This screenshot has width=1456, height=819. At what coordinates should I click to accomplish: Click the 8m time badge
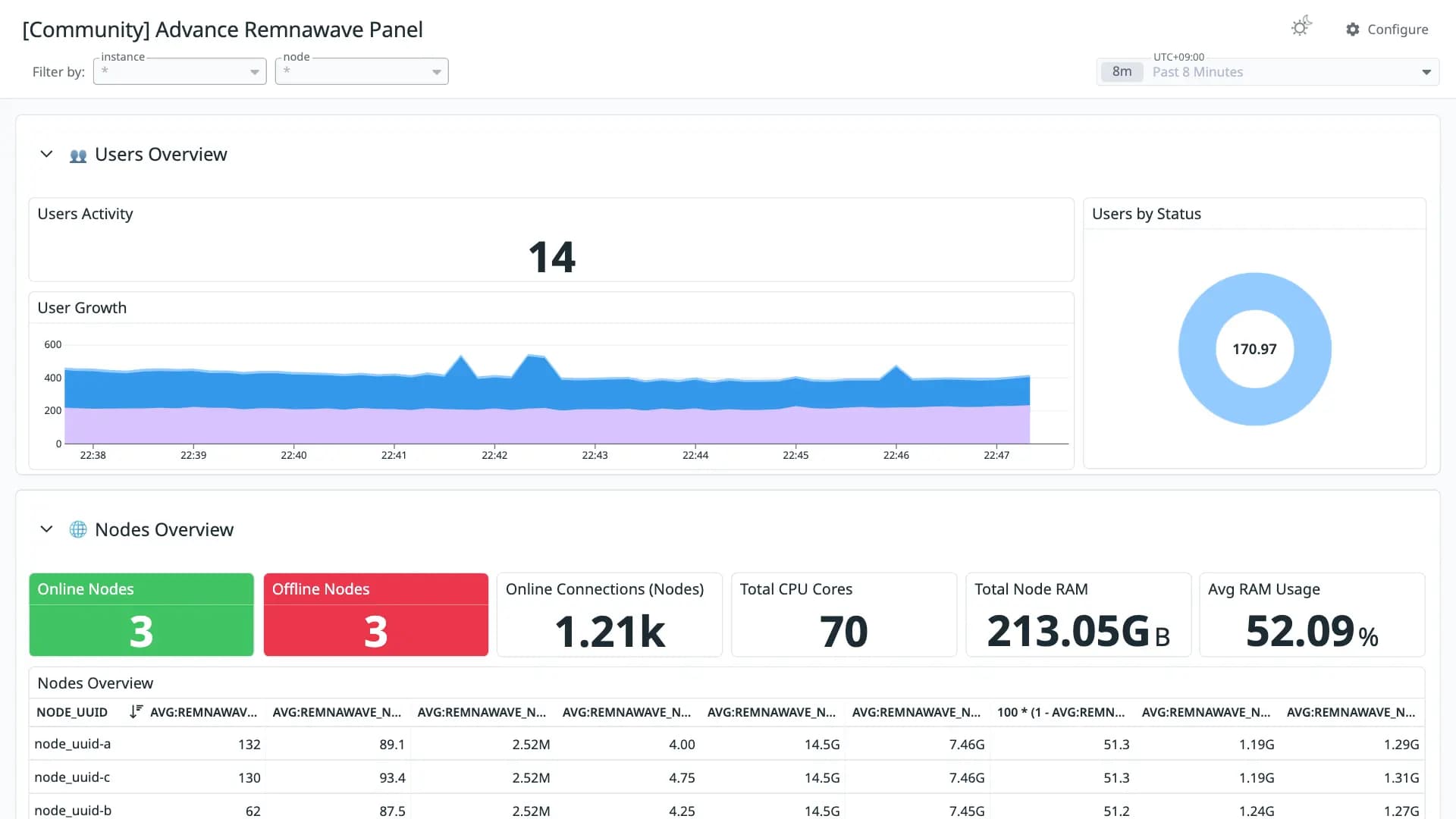(x=1122, y=72)
